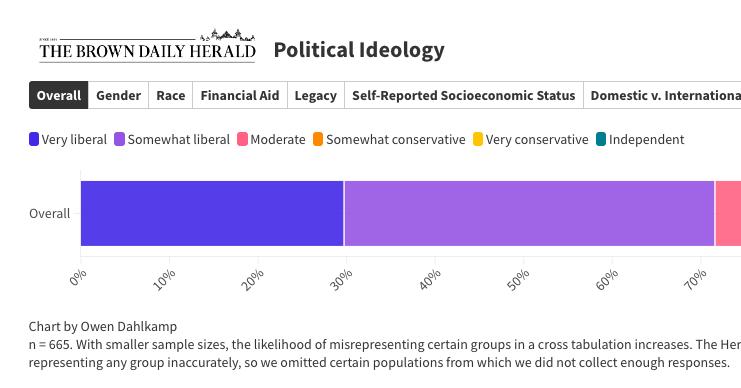The height and width of the screenshot is (388, 741).
Task: Click the pink Moderate bar segment
Action: pos(728,213)
